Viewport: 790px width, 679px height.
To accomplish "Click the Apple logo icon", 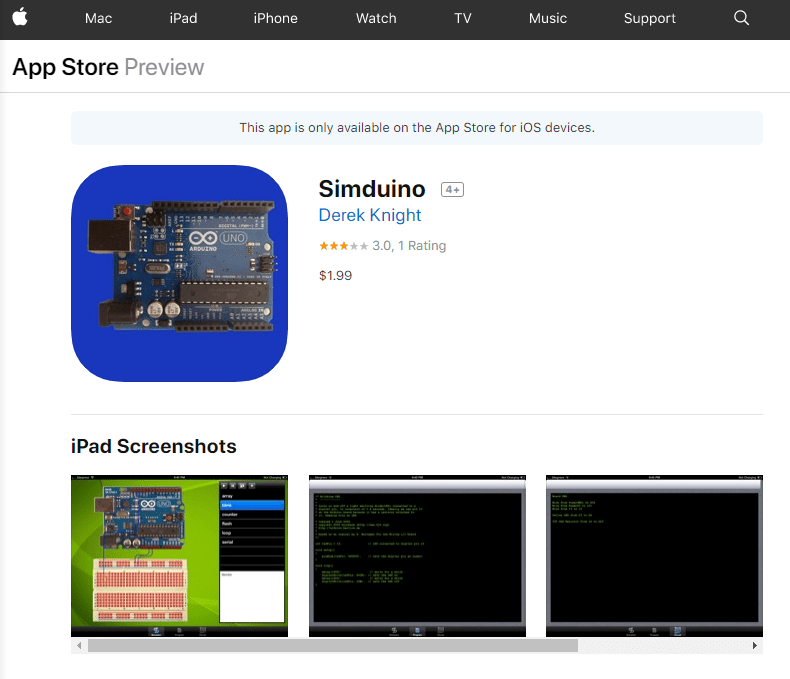I will click(x=20, y=18).
